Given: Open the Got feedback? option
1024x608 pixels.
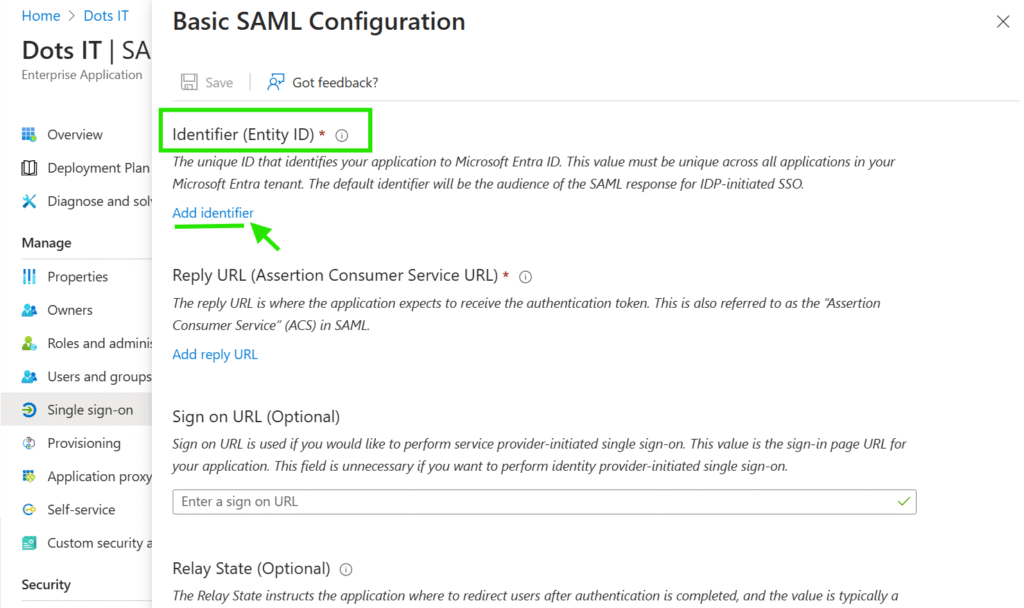Looking at the screenshot, I should click(323, 82).
